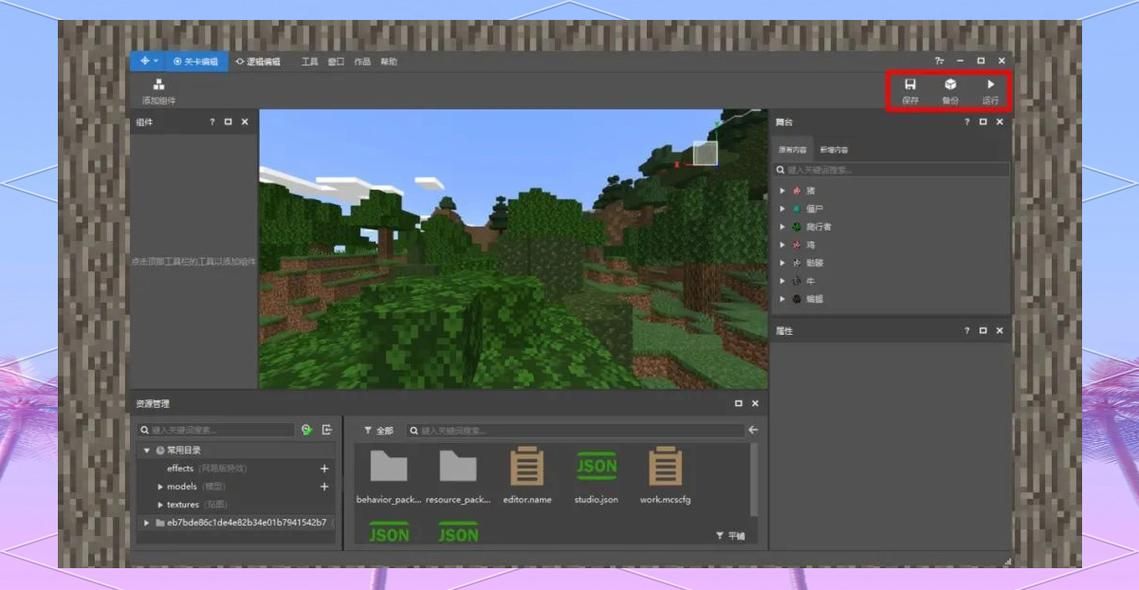
Task: Select the effects tree item
Action: (x=180, y=469)
